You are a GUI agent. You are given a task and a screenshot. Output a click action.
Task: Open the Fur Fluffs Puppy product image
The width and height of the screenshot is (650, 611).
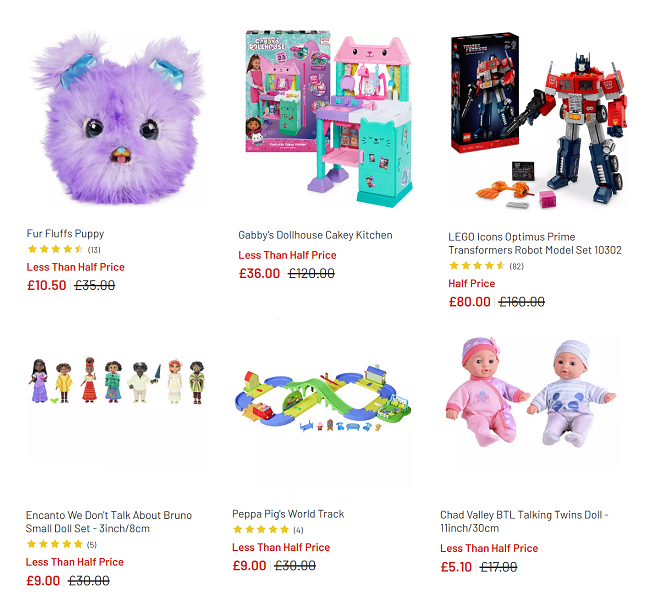(118, 118)
